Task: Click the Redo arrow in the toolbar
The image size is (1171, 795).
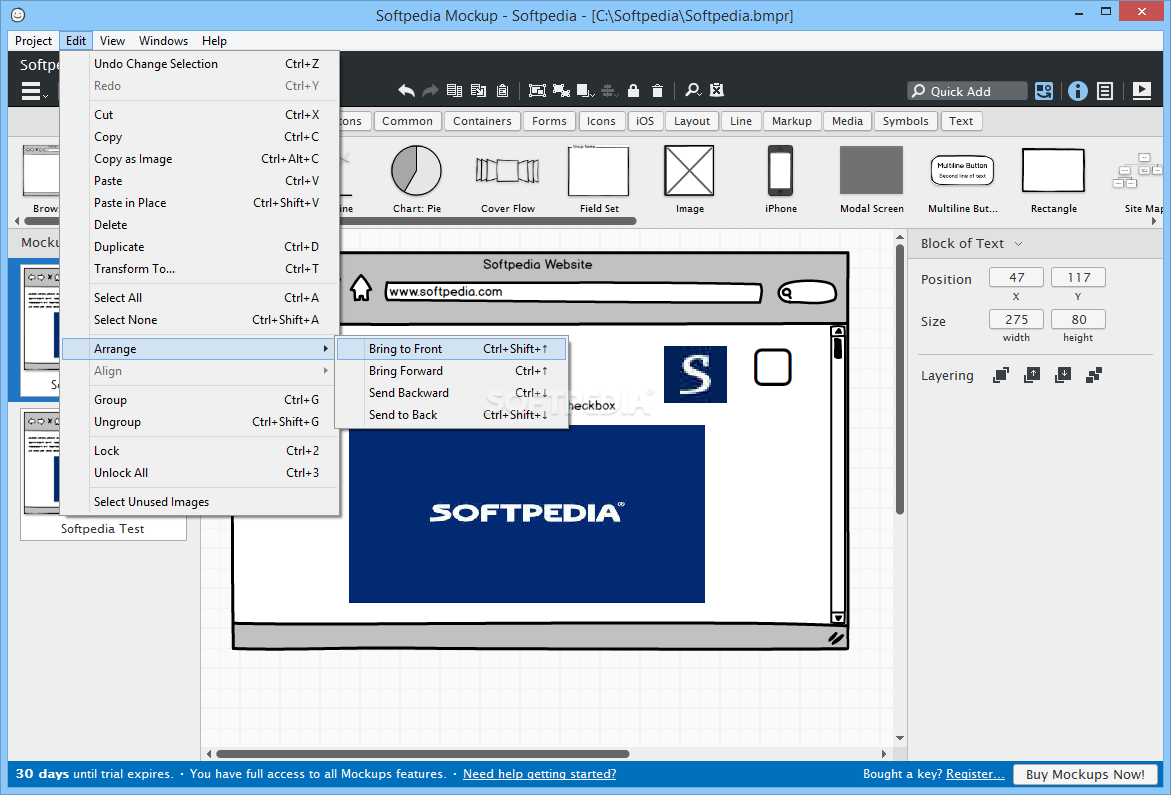Action: tap(430, 90)
